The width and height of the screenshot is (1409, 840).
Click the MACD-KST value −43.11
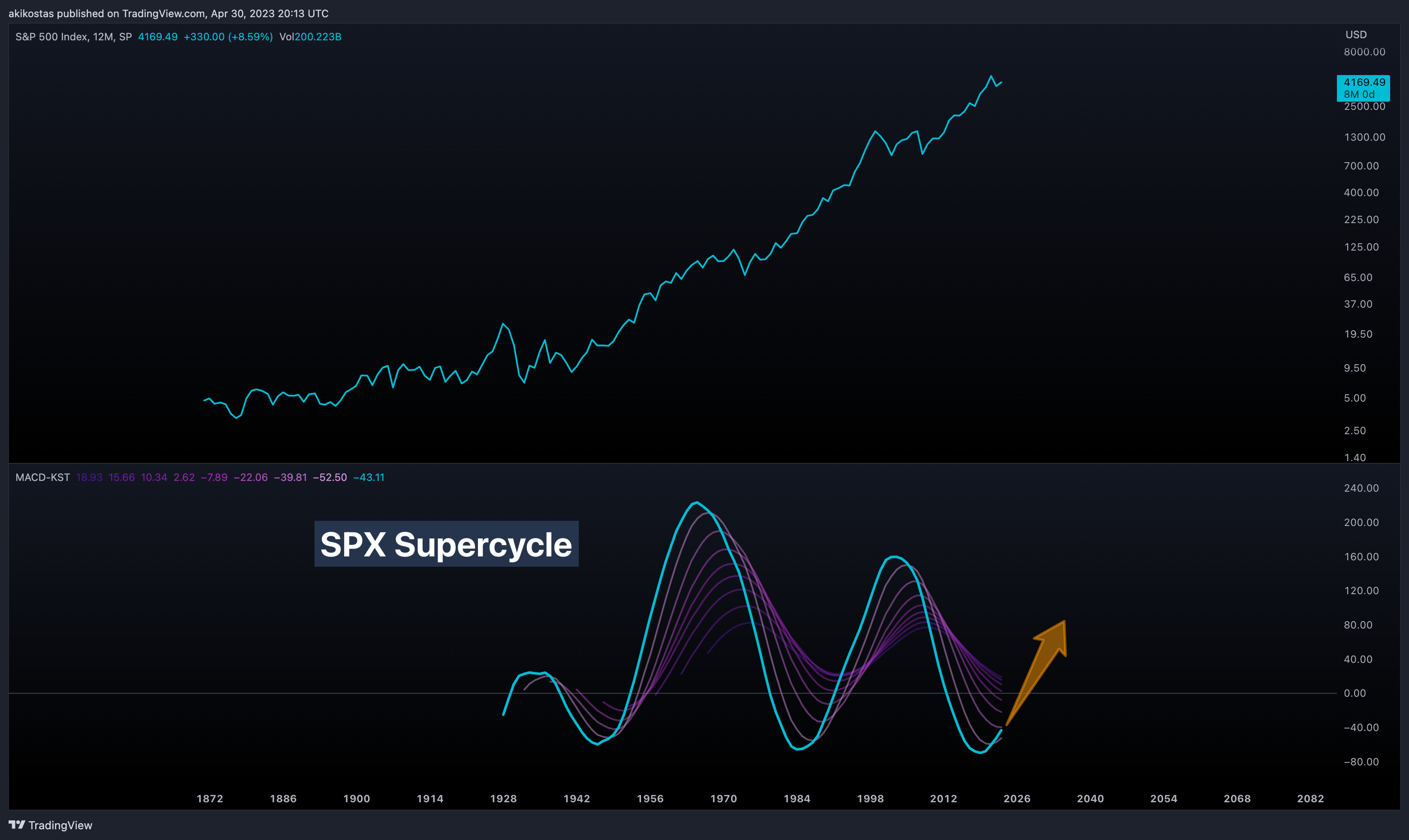pyautogui.click(x=369, y=477)
